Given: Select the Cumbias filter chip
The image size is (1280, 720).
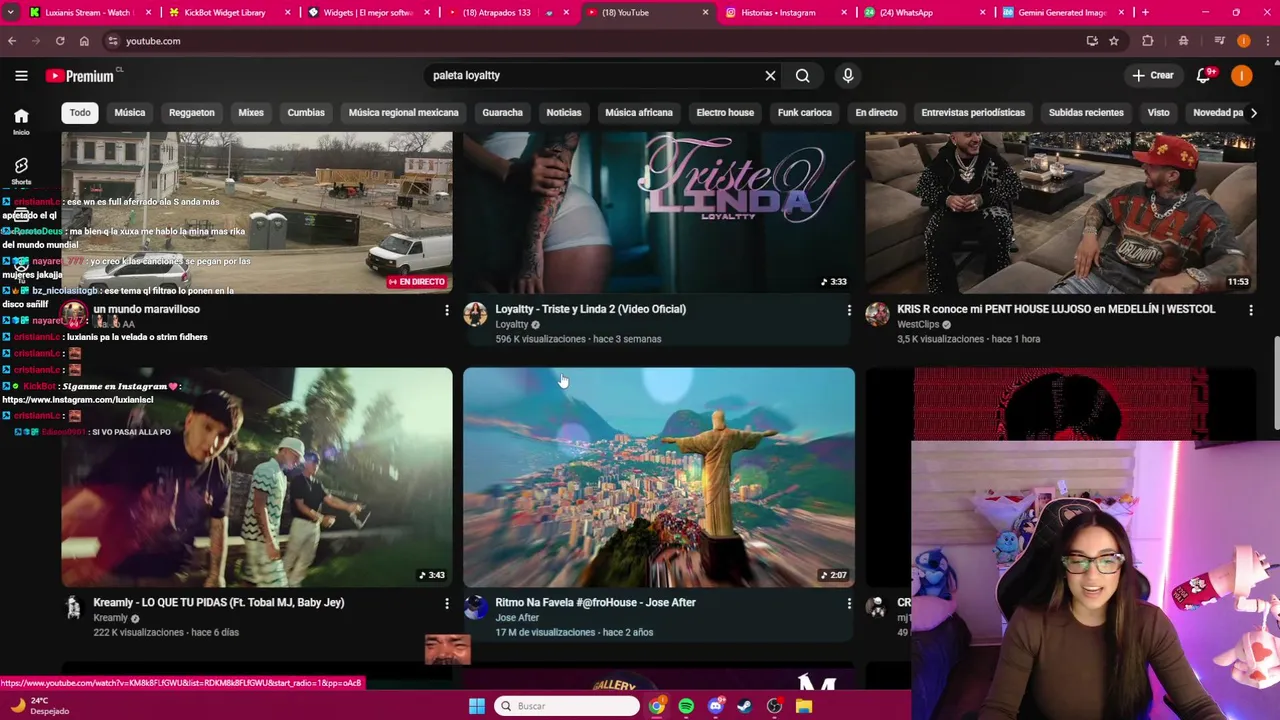Looking at the screenshot, I should point(306,112).
